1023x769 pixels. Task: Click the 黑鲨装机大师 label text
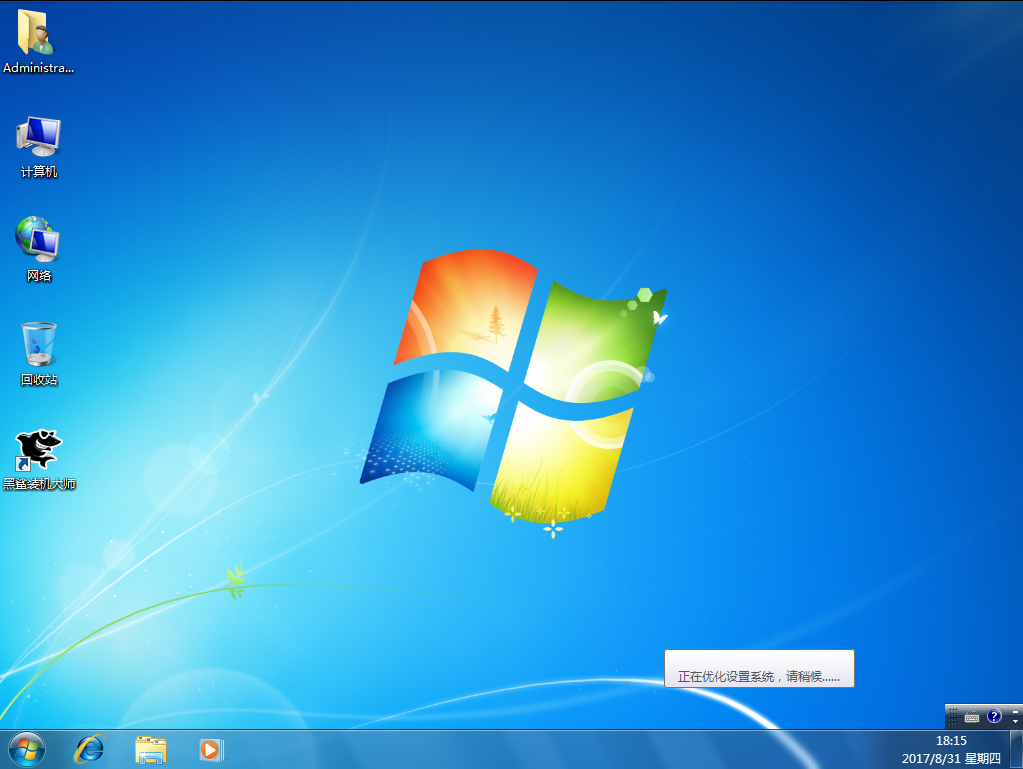pos(39,484)
